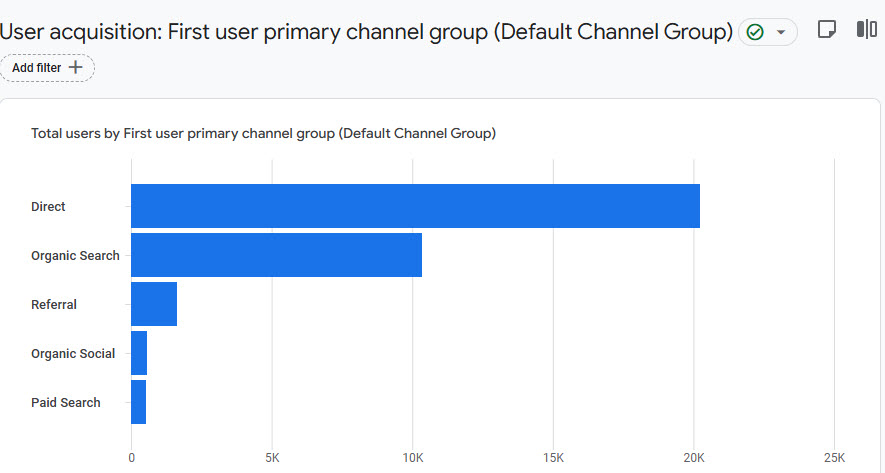Click the Total users chart title
The width and height of the screenshot is (885, 473).
click(263, 133)
